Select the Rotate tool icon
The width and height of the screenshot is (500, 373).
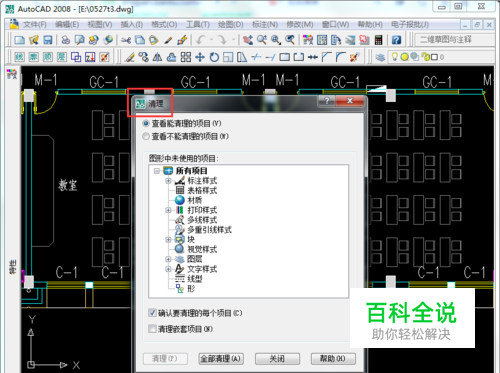[x=214, y=57]
